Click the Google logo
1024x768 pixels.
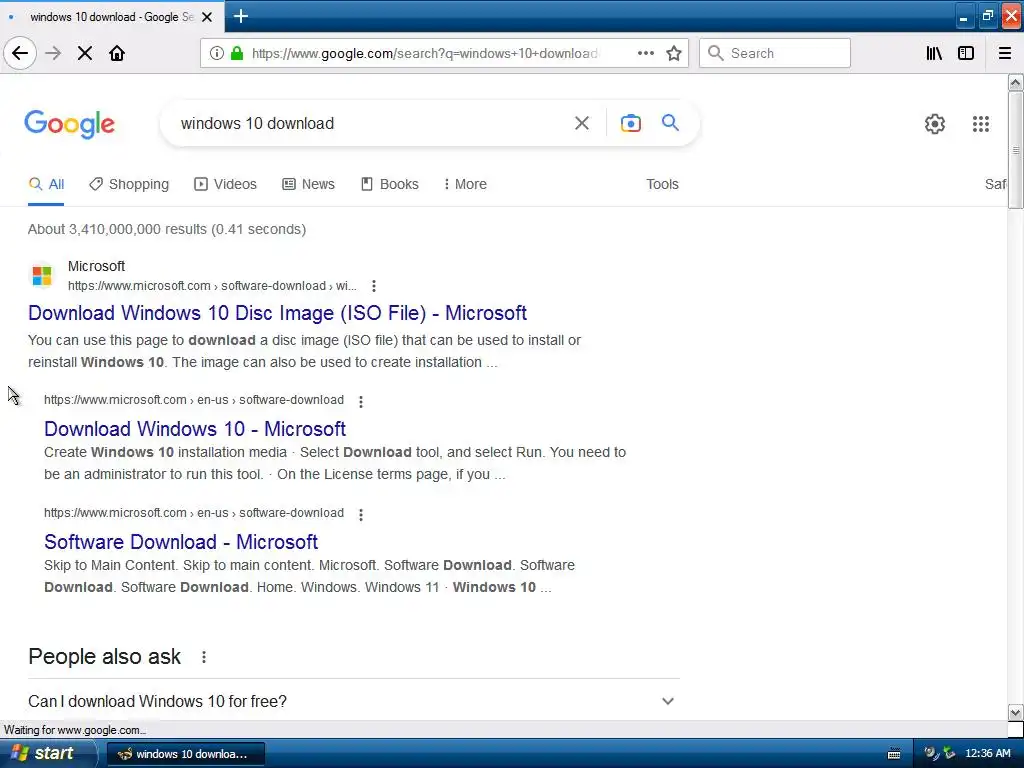(x=69, y=124)
